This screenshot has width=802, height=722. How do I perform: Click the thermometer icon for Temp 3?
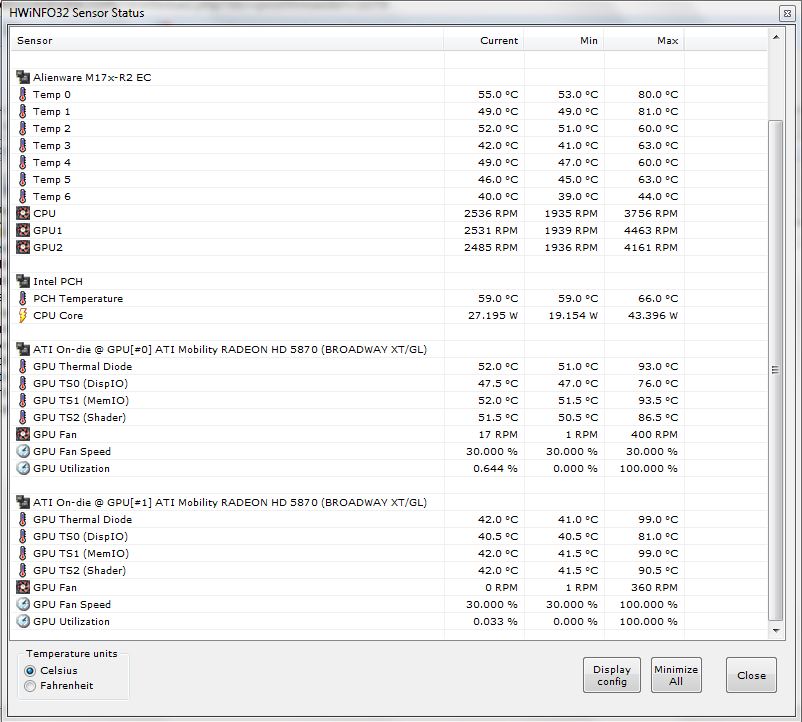coord(23,145)
